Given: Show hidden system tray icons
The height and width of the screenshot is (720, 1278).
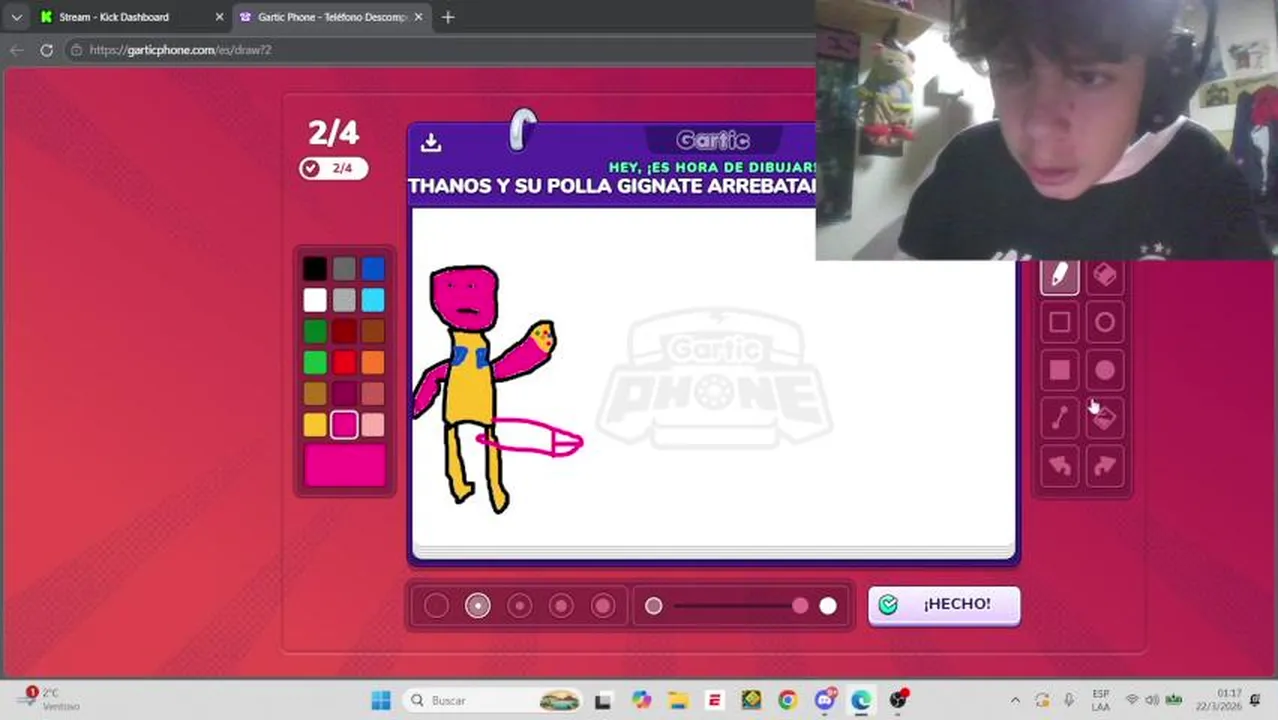Looking at the screenshot, I should 1015,700.
